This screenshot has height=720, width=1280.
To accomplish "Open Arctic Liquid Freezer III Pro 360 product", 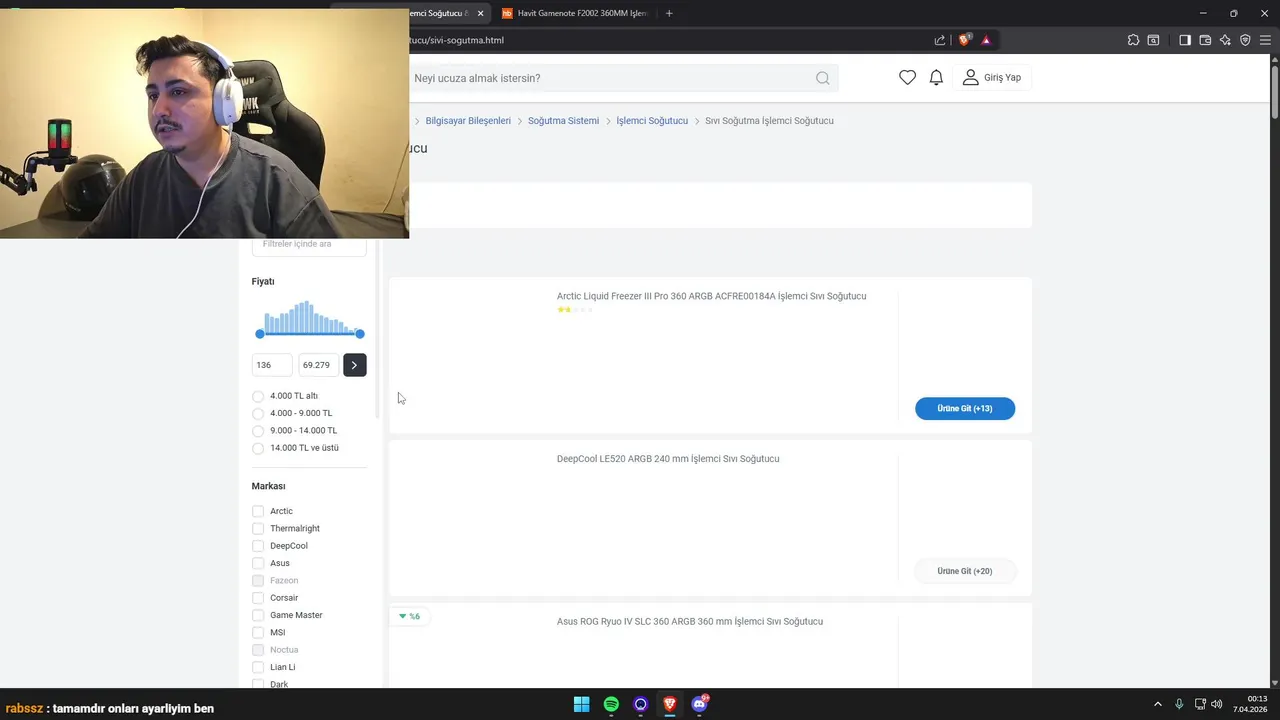I will pyautogui.click(x=711, y=296).
